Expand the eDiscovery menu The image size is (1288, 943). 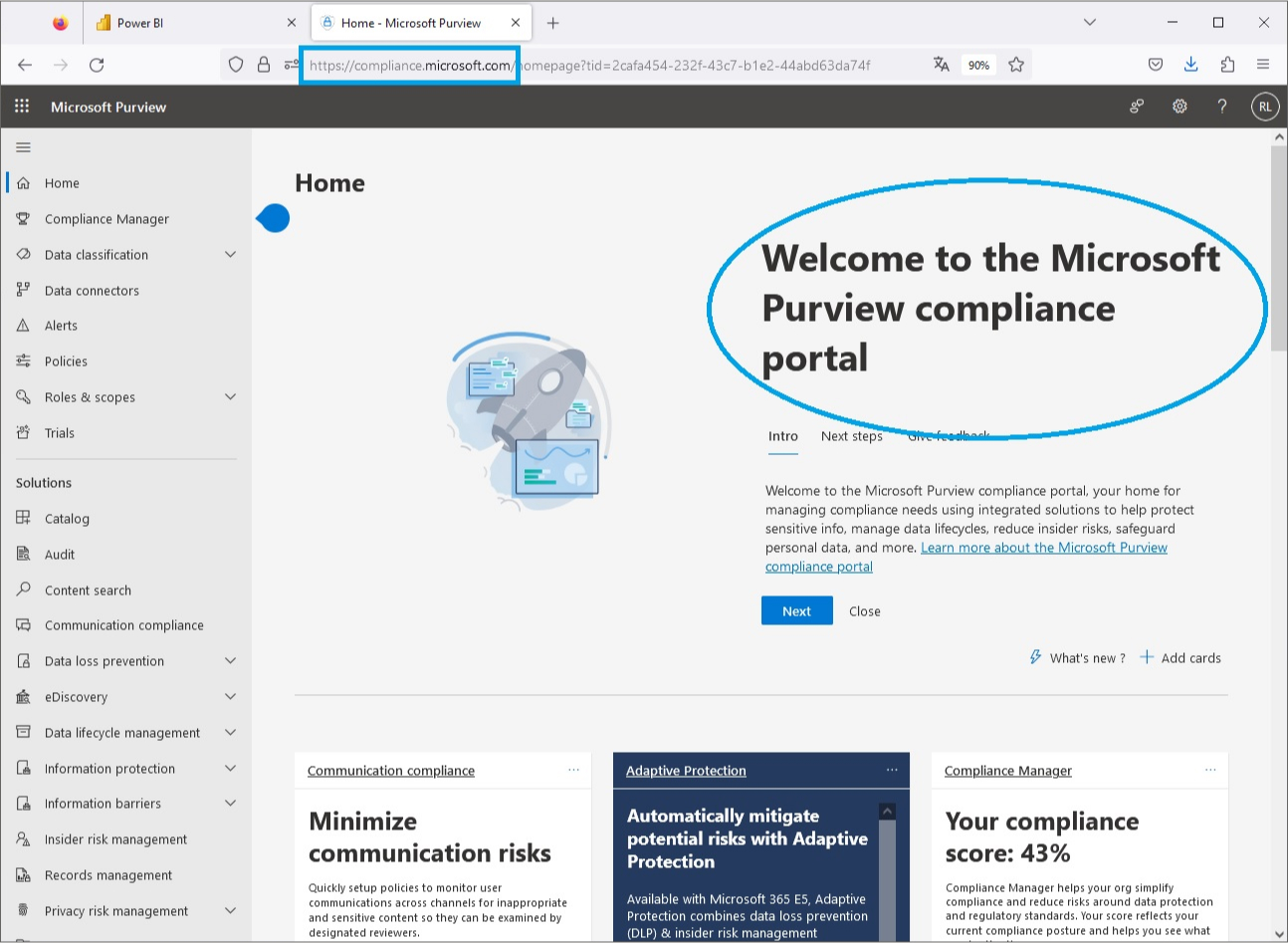coord(230,696)
